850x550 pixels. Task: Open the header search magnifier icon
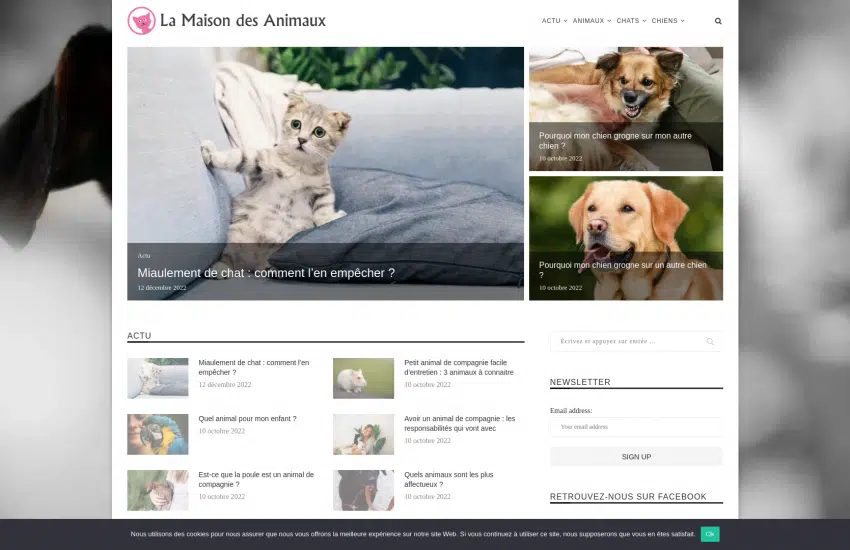718,21
